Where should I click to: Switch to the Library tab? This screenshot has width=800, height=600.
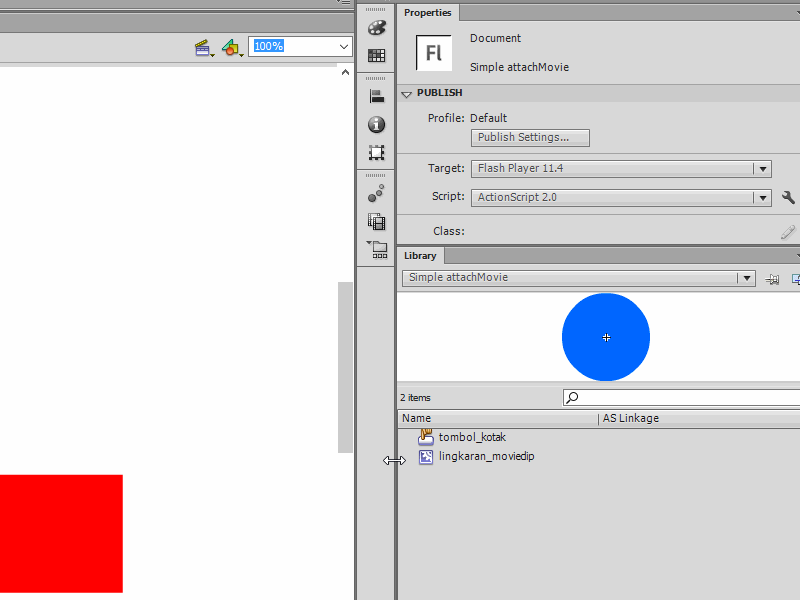tap(420, 256)
